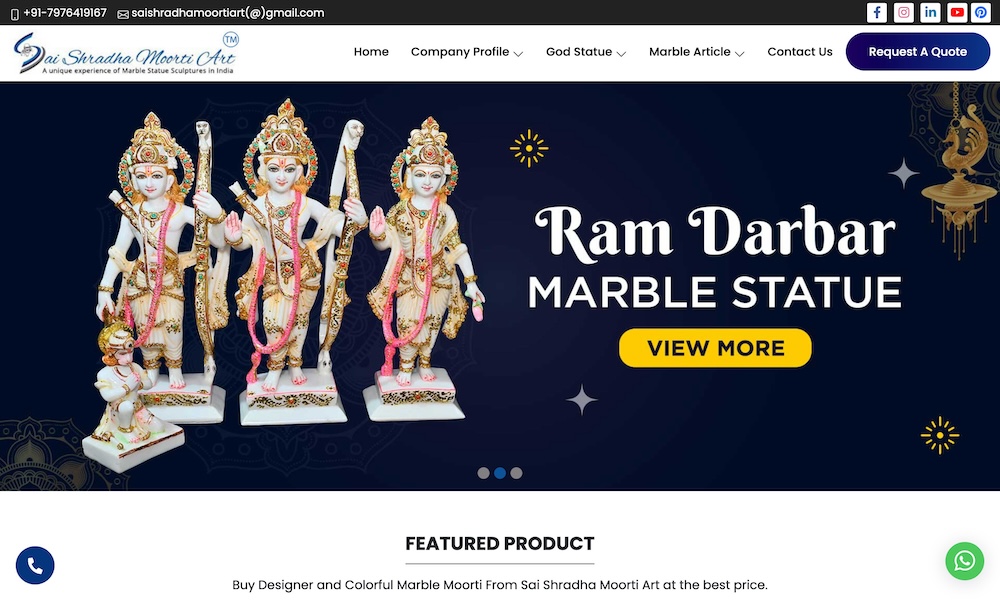Viewport: 1000px width, 600px height.
Task: Open the LinkedIn social icon
Action: 930,12
